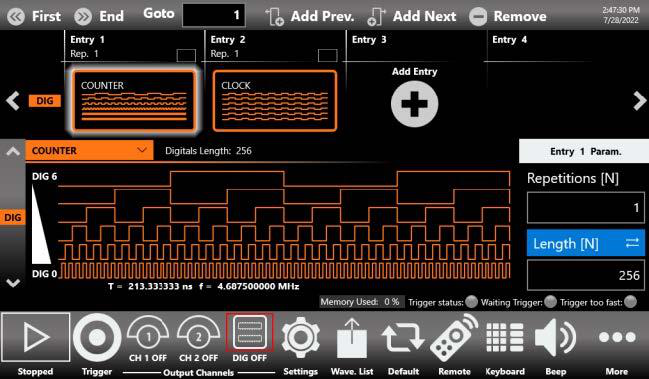
Task: Open the Entry 1 Param. tab
Action: point(584,151)
